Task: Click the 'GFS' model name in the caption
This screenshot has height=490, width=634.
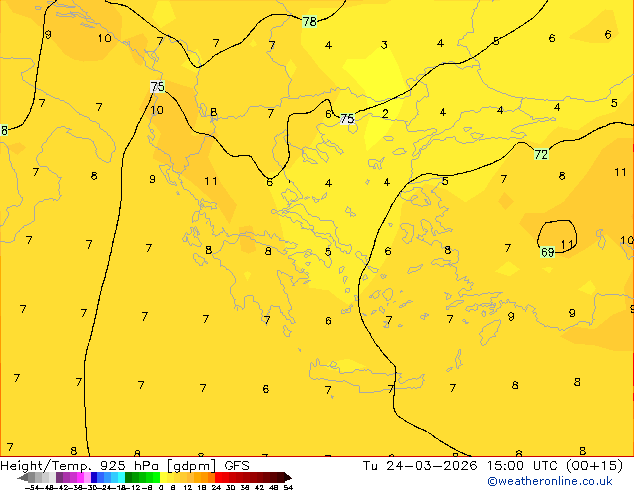Action: pos(237,466)
